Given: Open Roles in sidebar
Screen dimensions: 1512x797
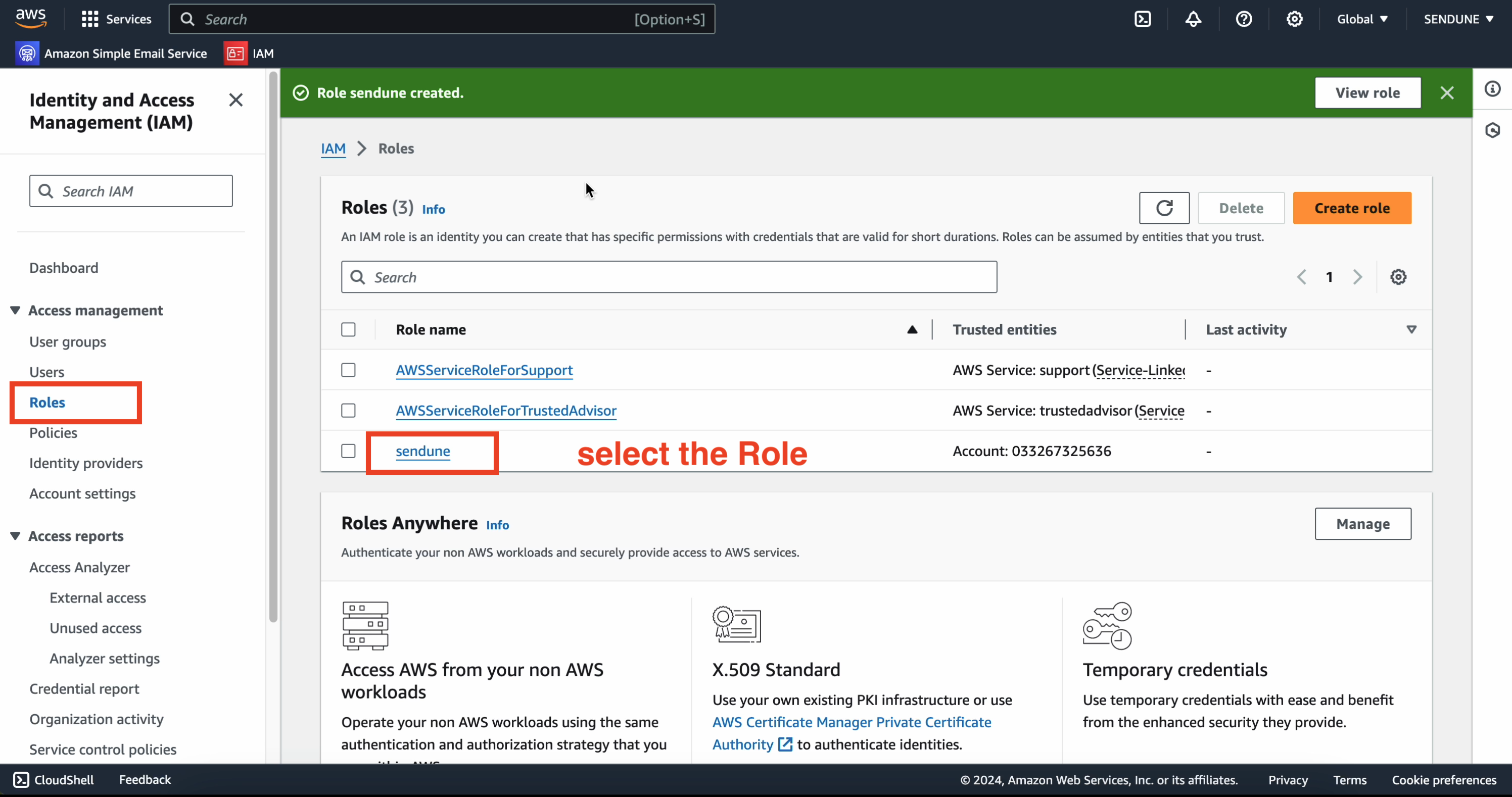Looking at the screenshot, I should click(47, 403).
